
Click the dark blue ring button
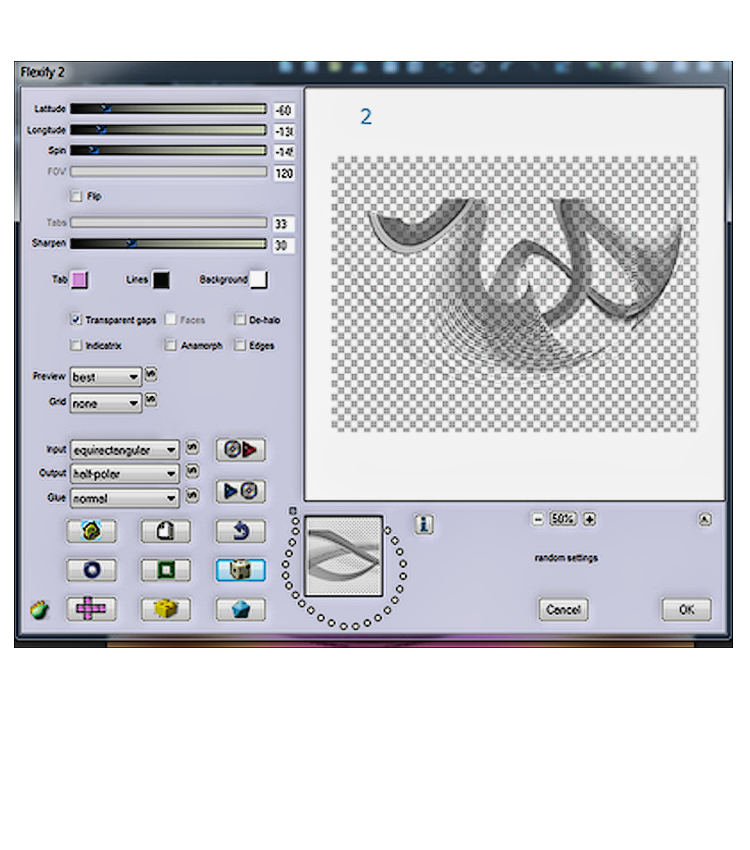(91, 570)
